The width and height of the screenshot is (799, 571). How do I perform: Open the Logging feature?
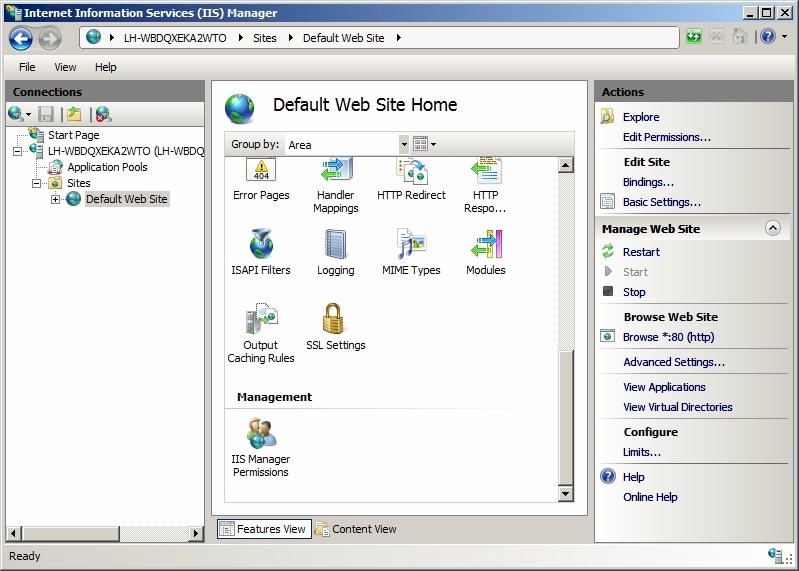tap(335, 252)
